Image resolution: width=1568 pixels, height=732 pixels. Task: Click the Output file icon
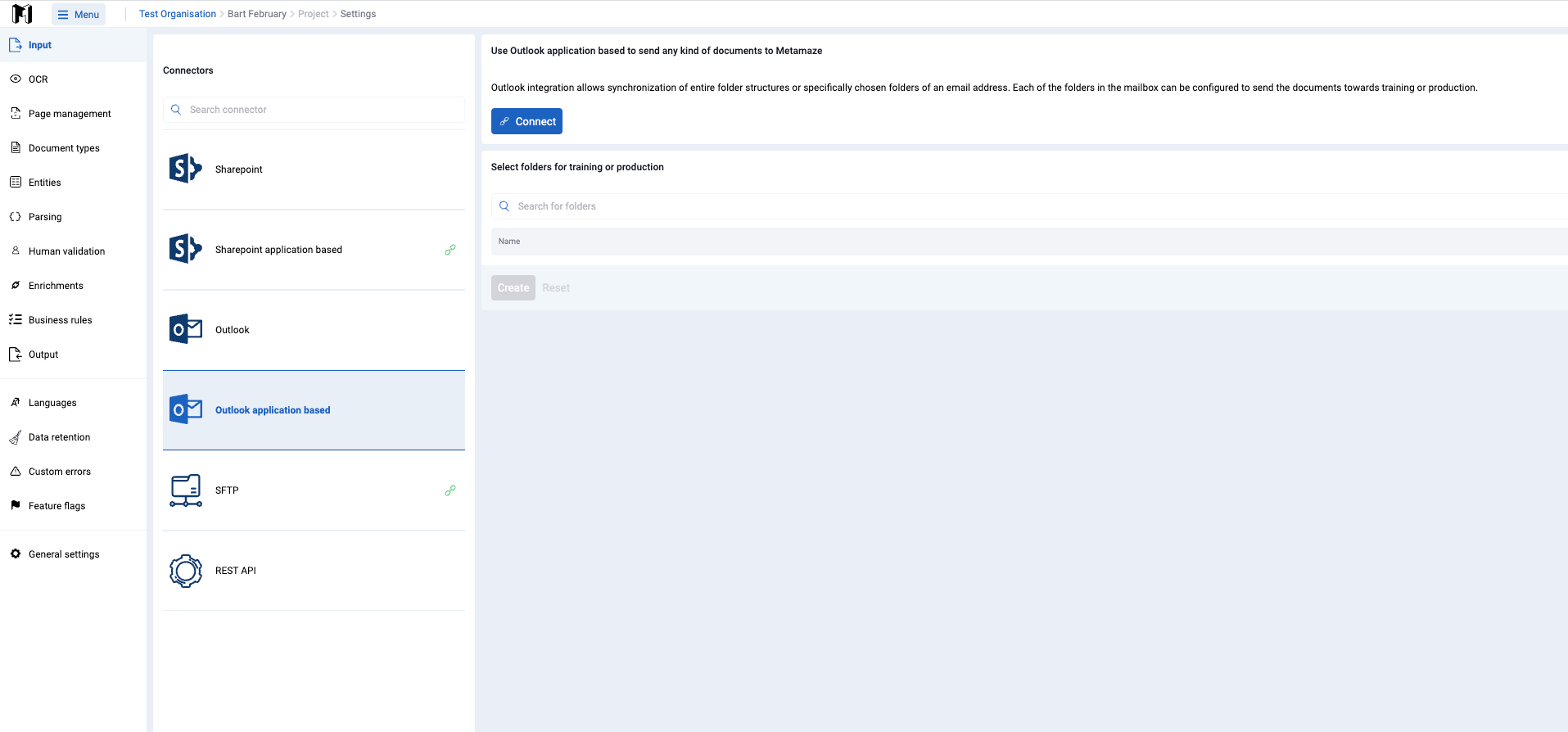point(16,354)
